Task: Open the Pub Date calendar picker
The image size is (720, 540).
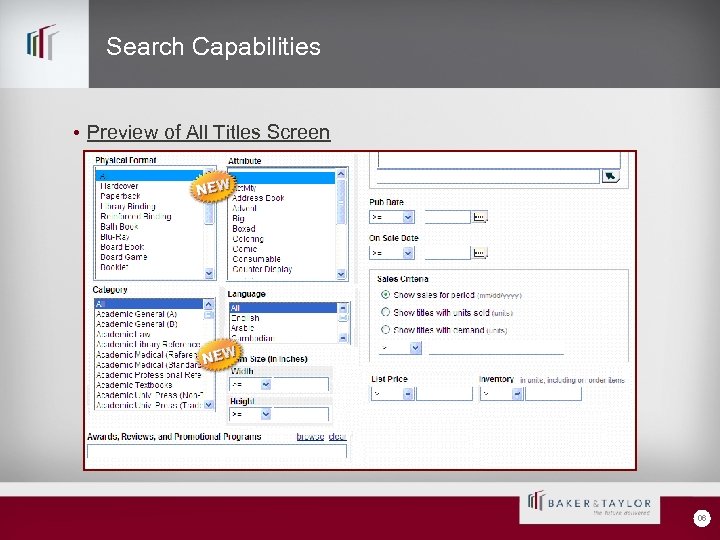Action: (x=480, y=217)
